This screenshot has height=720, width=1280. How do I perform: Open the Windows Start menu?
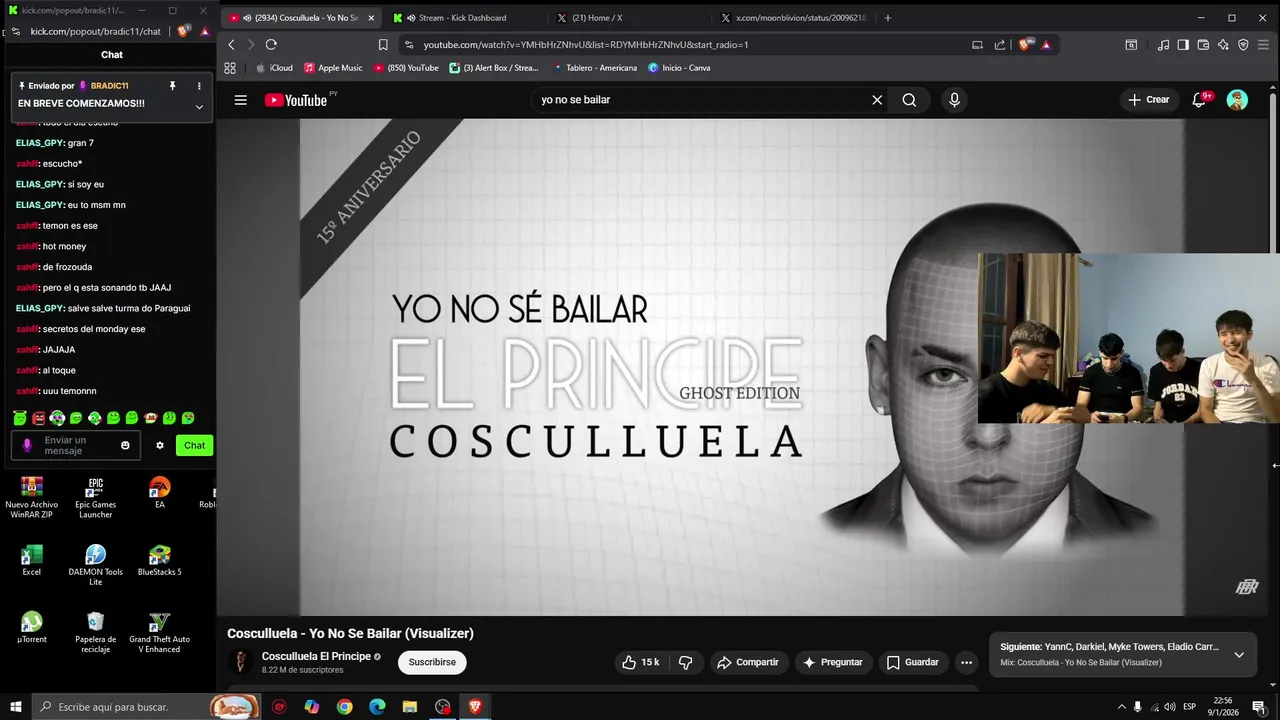[x=16, y=707]
